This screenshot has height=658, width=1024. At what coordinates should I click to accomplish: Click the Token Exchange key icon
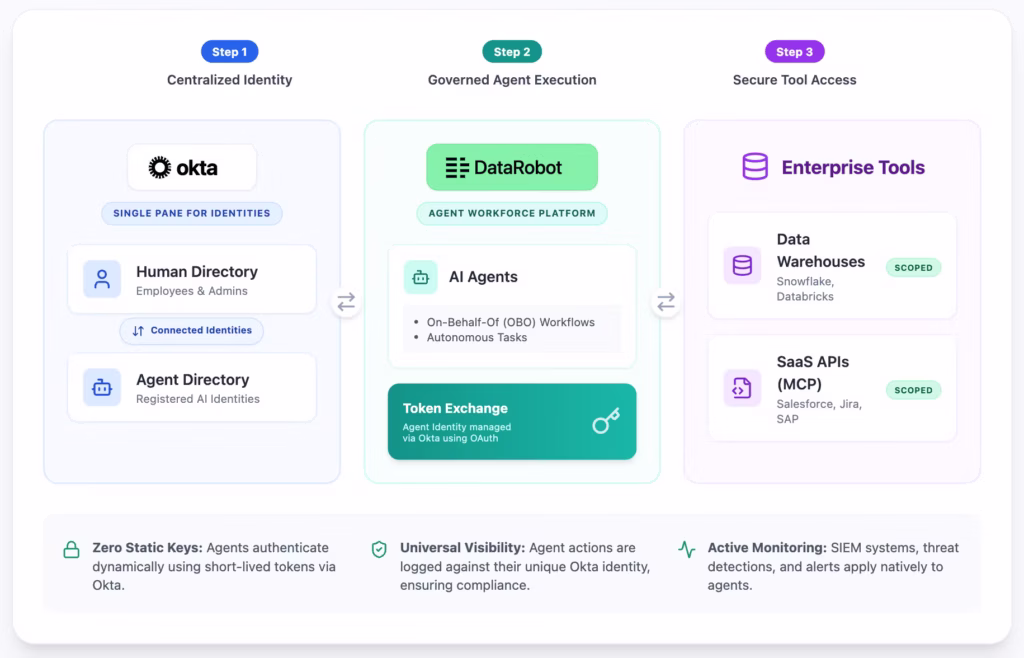click(606, 421)
